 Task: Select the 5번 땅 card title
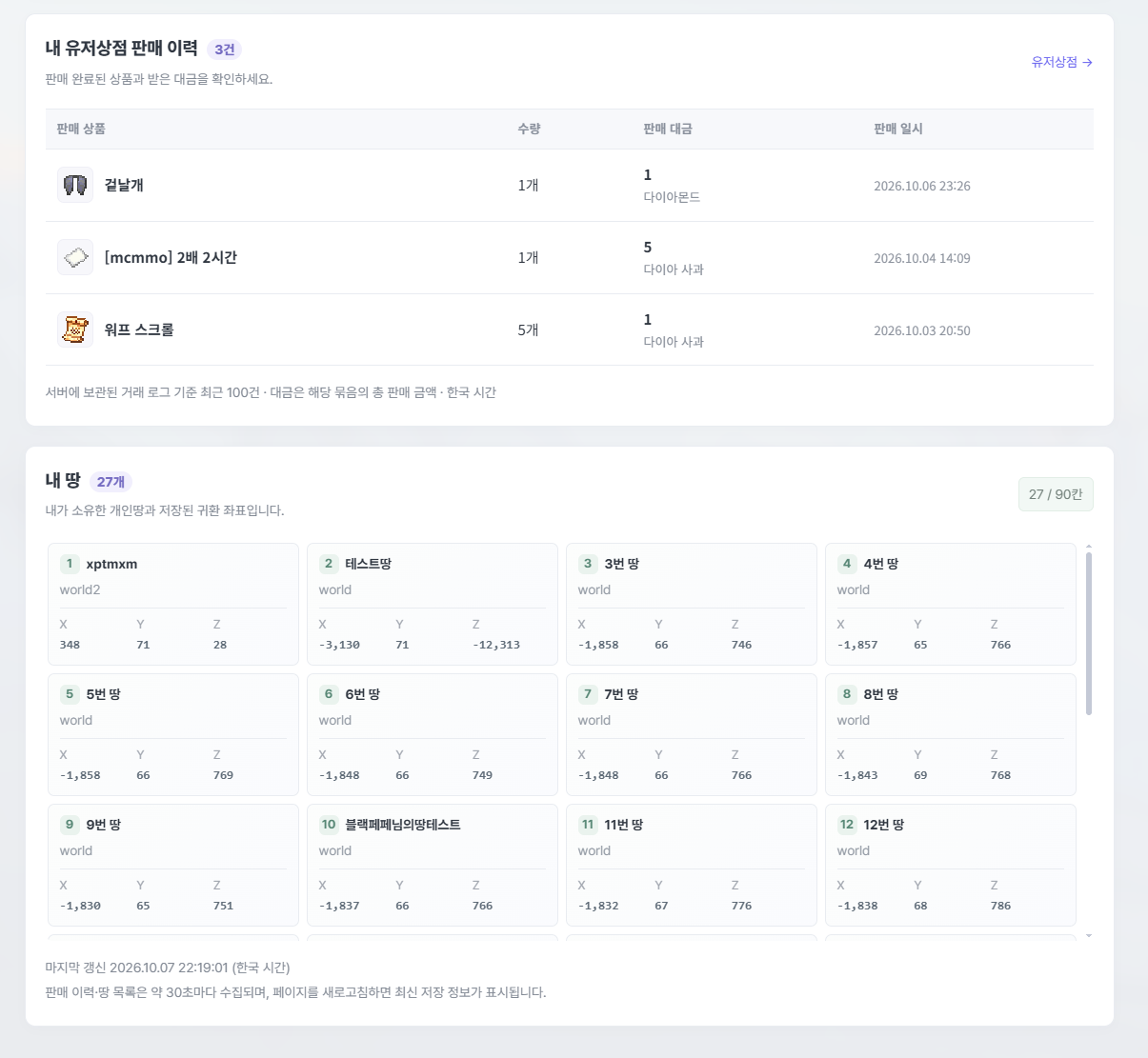(x=103, y=694)
